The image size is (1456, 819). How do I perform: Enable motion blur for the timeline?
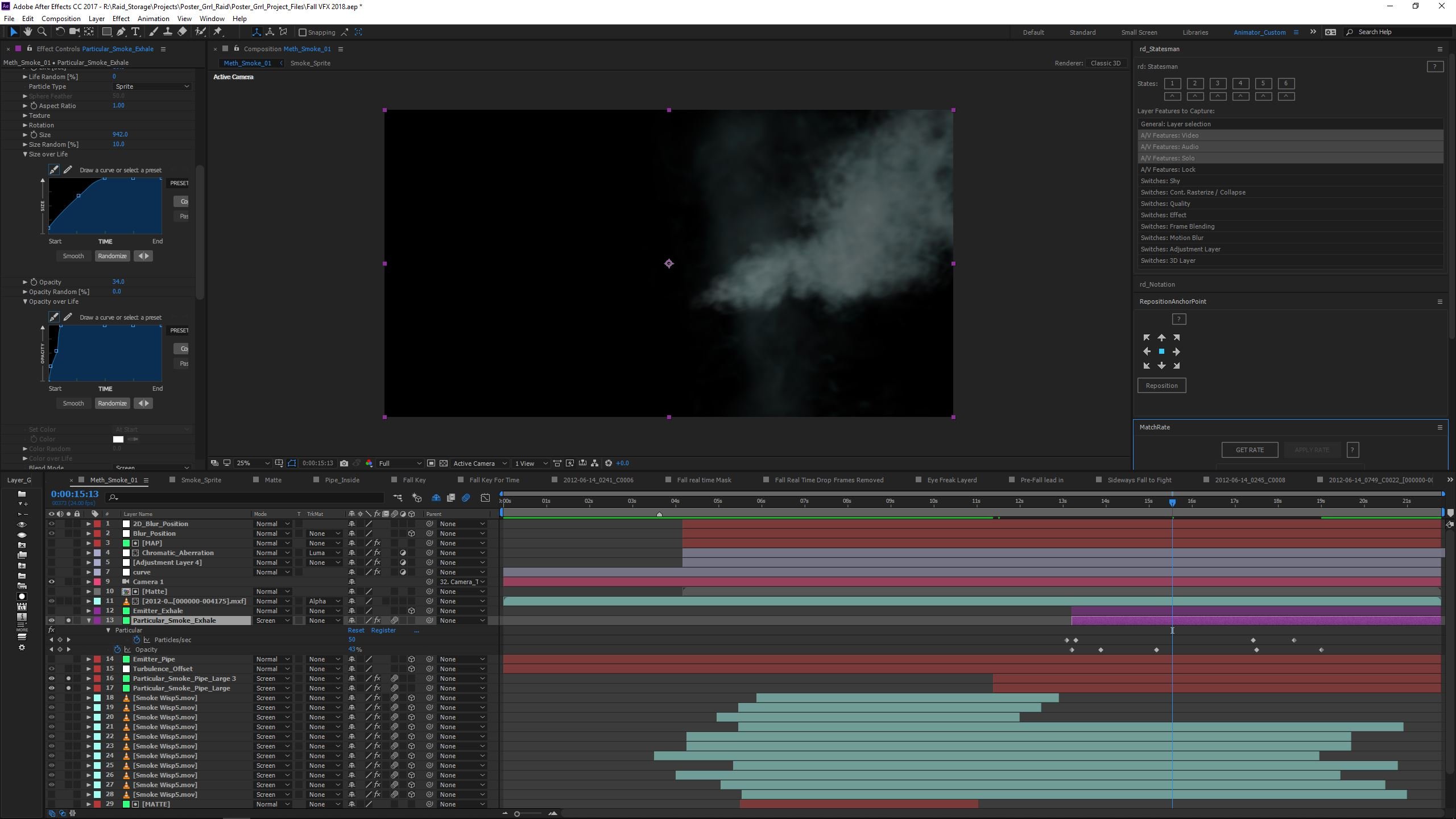click(x=466, y=498)
